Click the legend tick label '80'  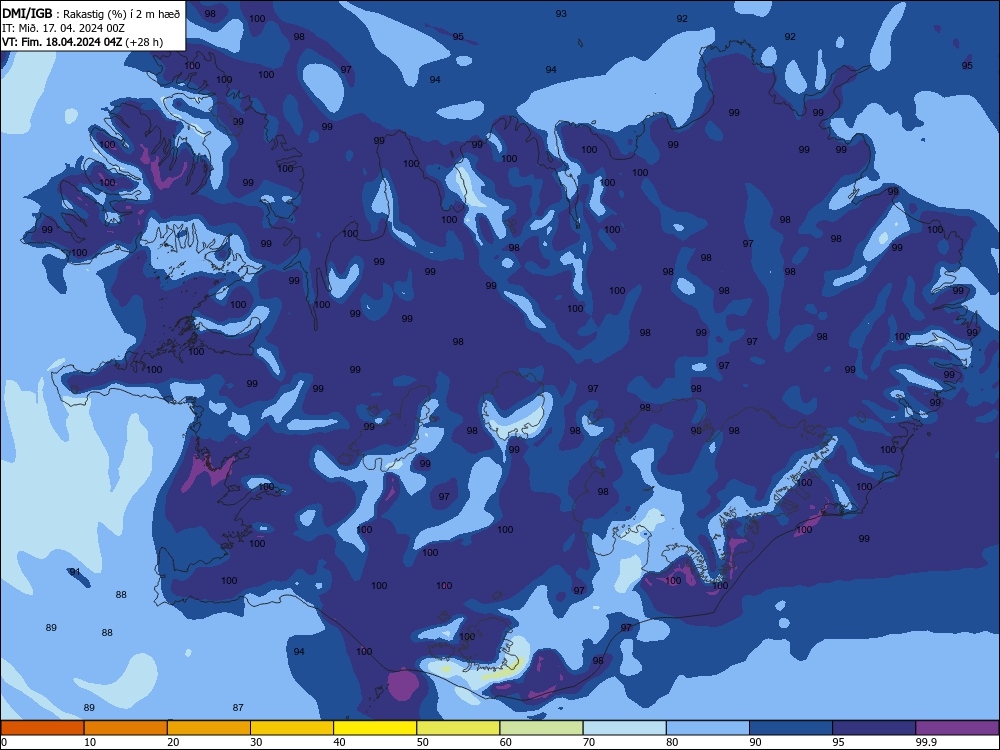pos(672,742)
